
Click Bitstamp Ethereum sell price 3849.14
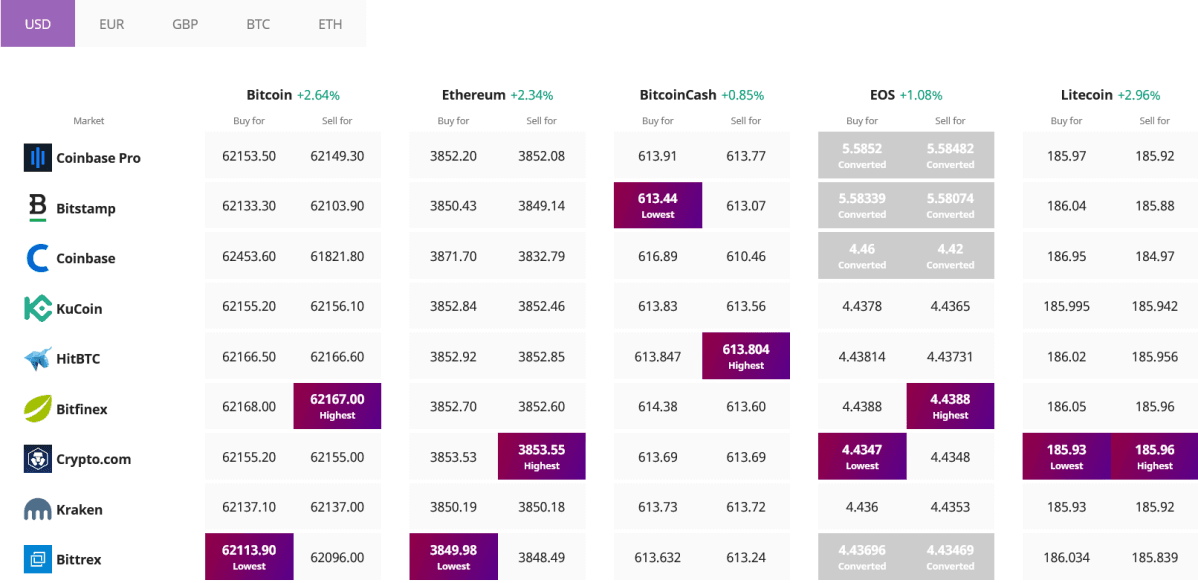[x=542, y=206]
